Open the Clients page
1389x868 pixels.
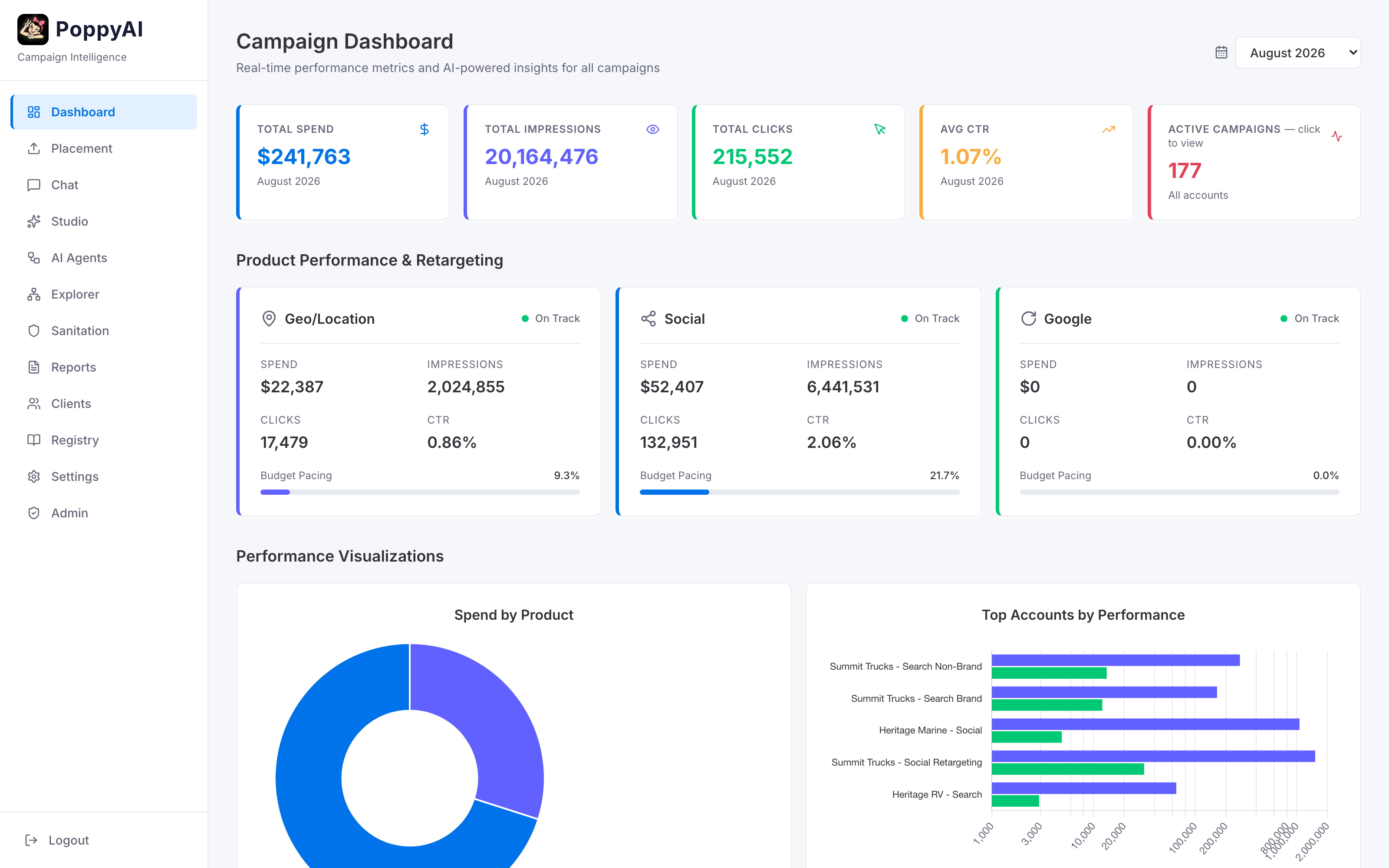point(104,404)
